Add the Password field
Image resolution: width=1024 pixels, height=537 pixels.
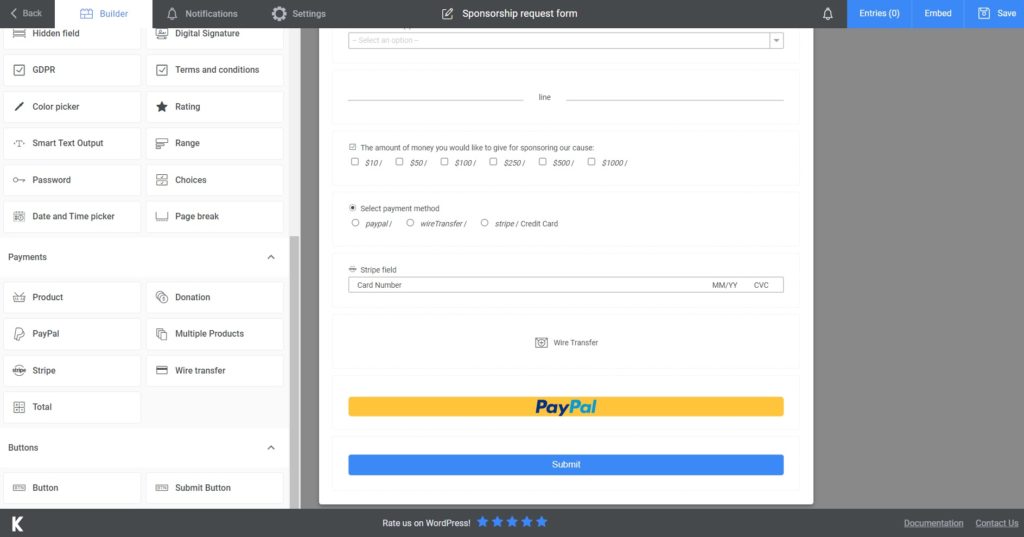(x=72, y=180)
